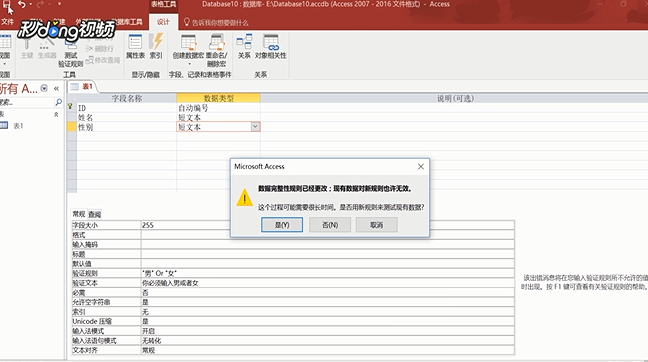This screenshot has width=648, height=362.
Task: Select the 姓名 field name cell
Action: coord(126,117)
